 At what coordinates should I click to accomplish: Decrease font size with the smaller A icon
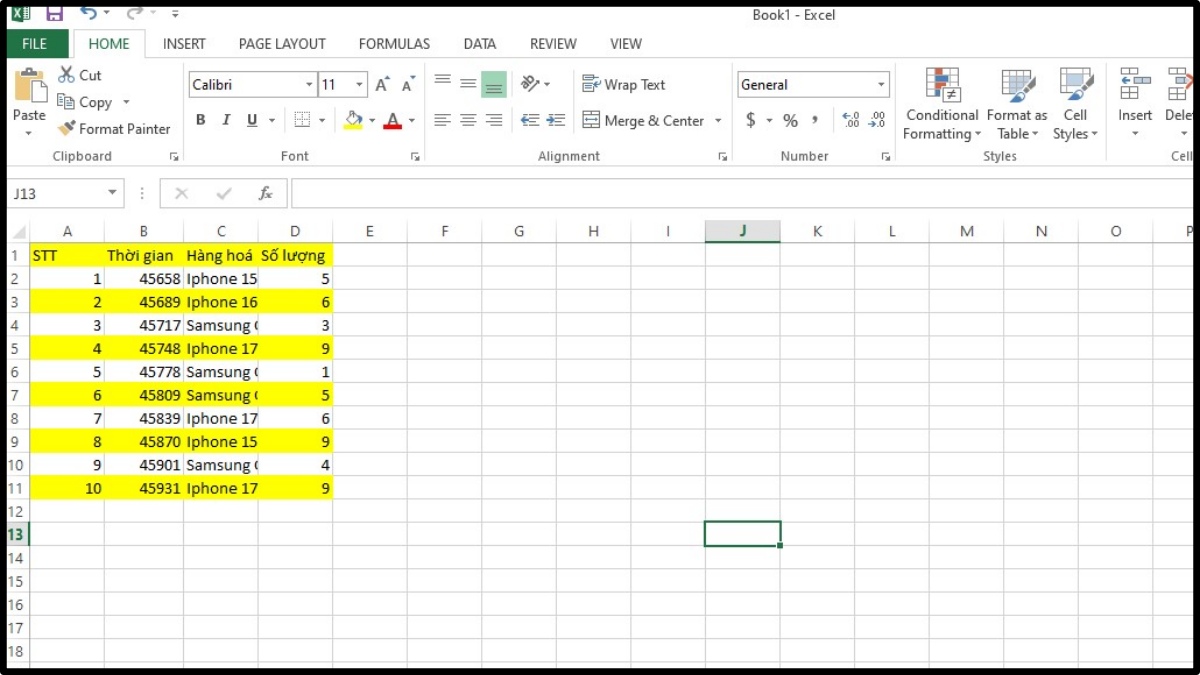[408, 85]
